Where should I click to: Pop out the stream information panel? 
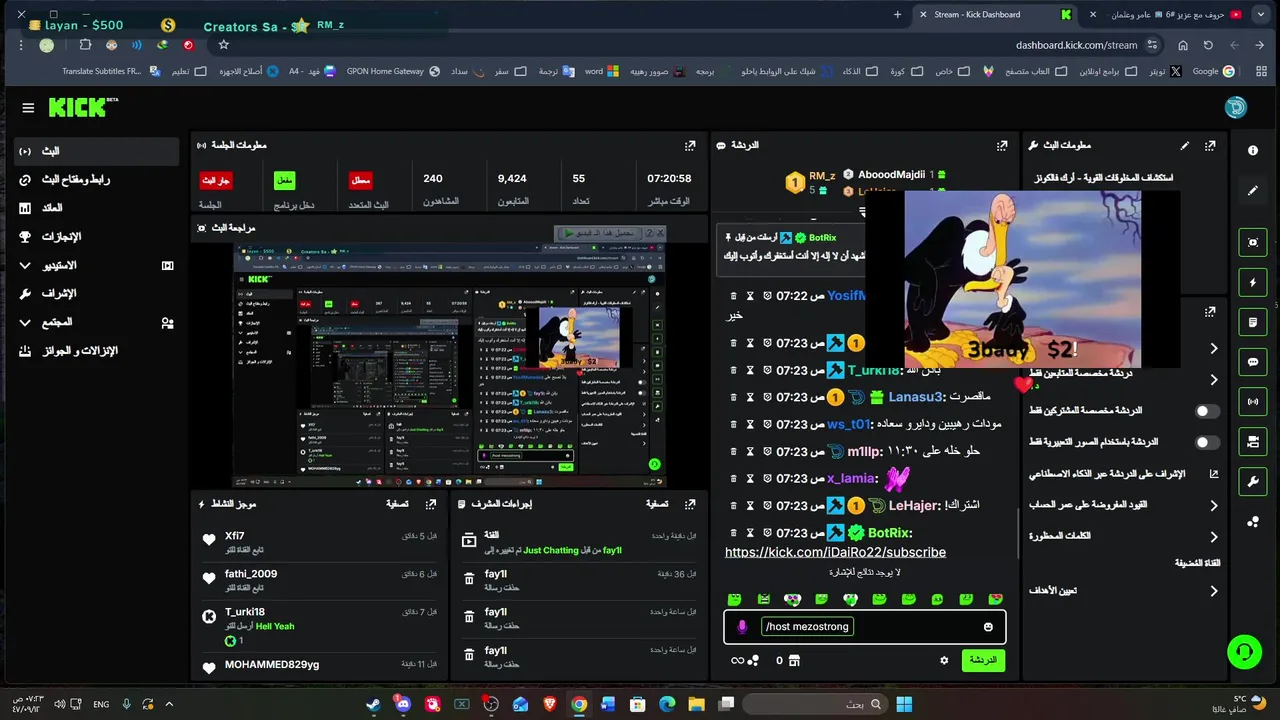tap(1210, 145)
